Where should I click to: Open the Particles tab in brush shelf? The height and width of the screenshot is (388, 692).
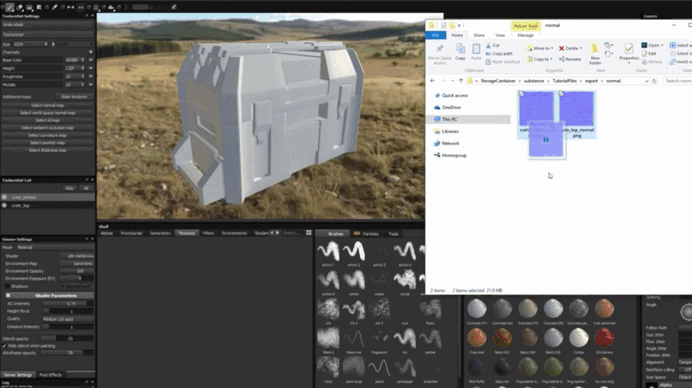pos(366,234)
